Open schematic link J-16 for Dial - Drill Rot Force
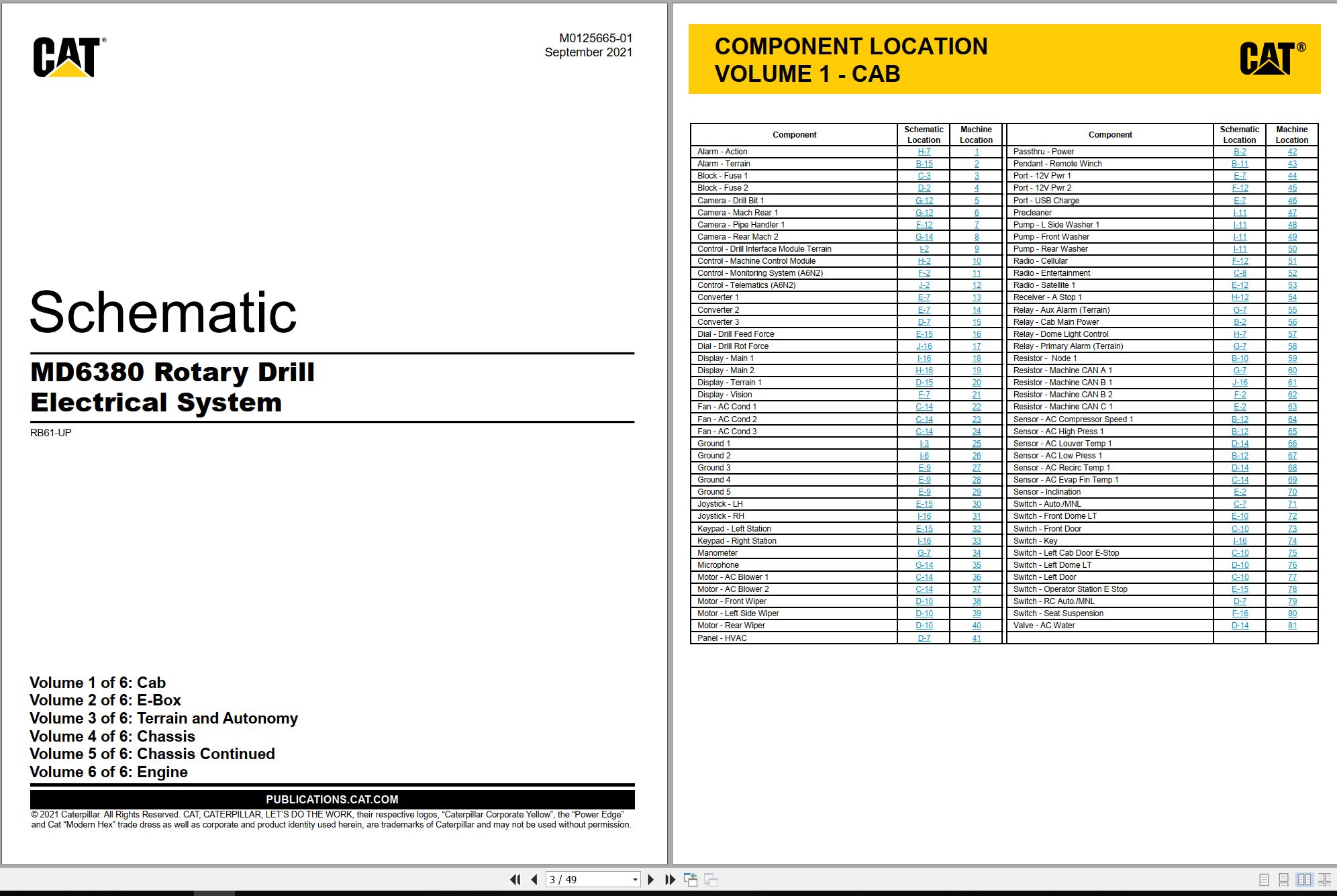 pos(924,346)
